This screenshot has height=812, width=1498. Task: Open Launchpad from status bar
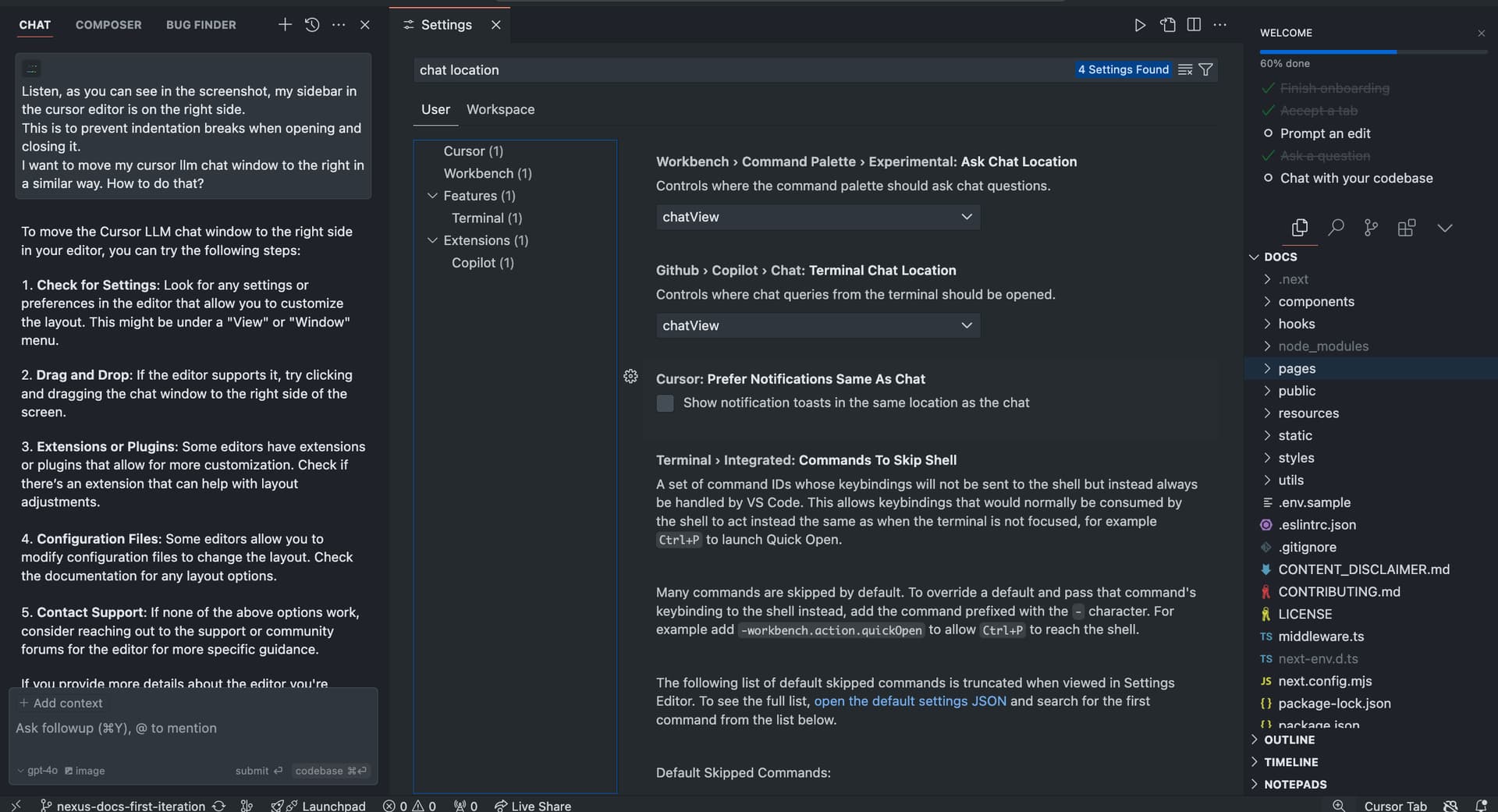coord(318,806)
